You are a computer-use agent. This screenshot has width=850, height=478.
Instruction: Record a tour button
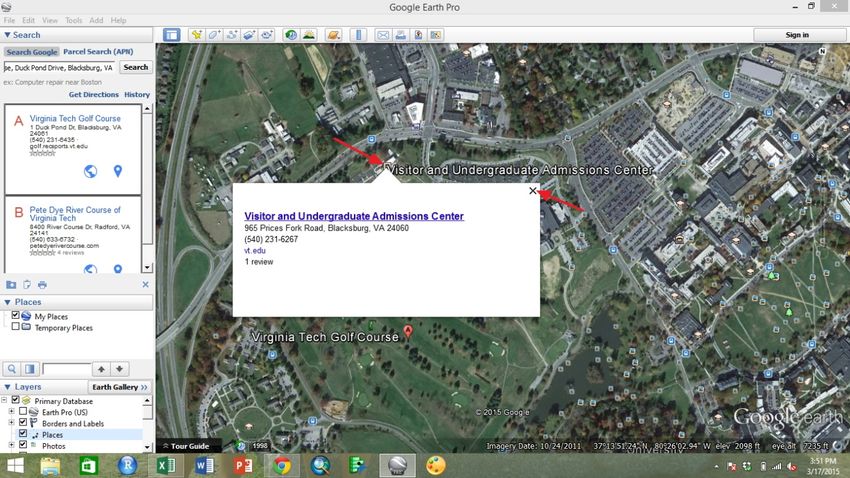(x=267, y=35)
